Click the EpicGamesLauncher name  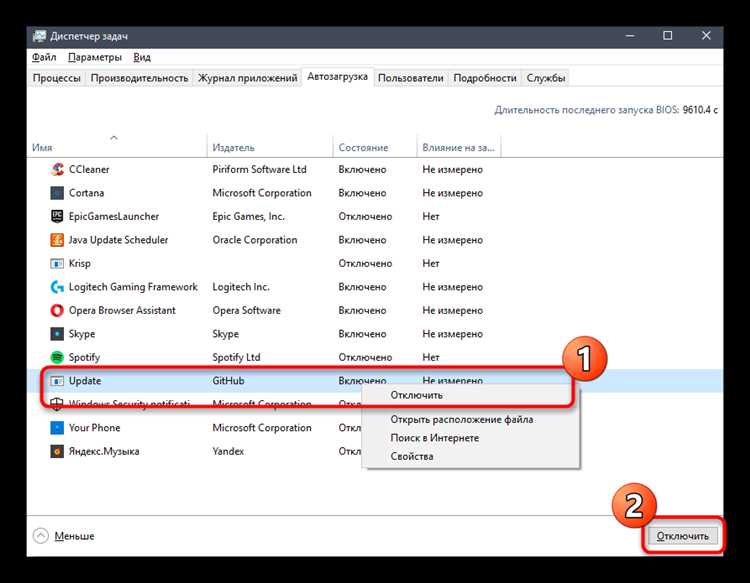[x=114, y=216]
